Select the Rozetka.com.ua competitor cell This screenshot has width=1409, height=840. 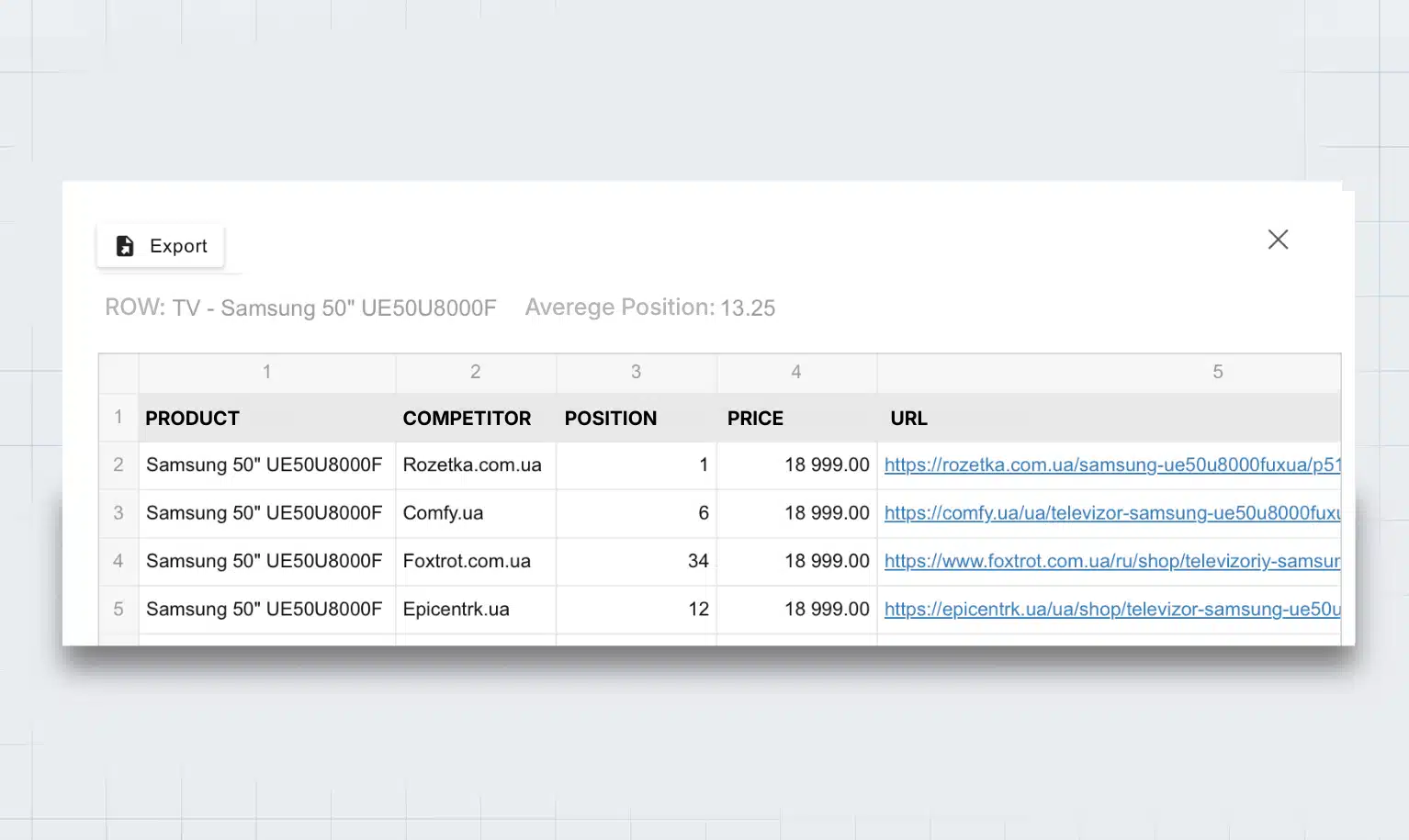[x=473, y=465]
